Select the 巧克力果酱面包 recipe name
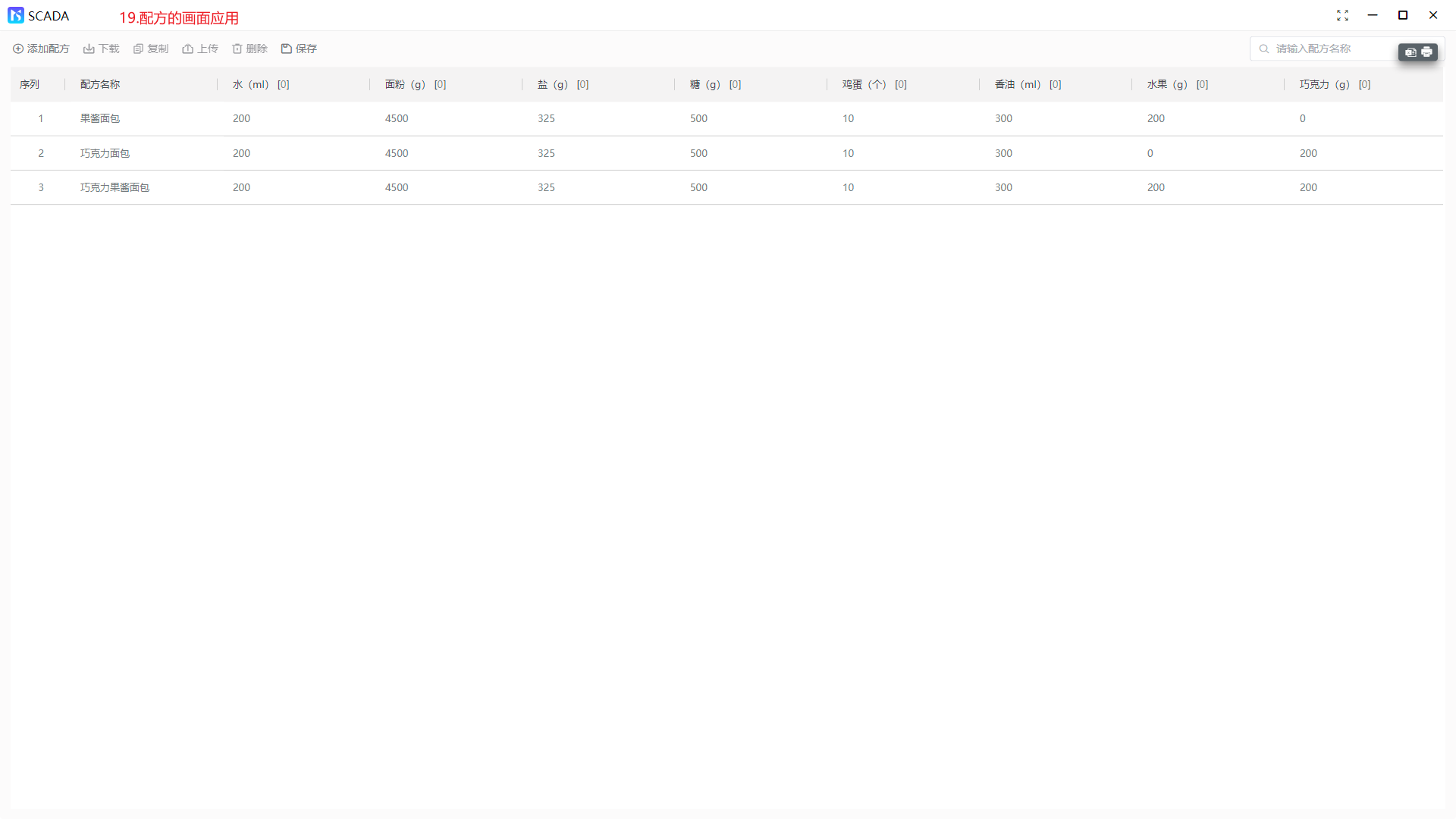 pyautogui.click(x=115, y=187)
